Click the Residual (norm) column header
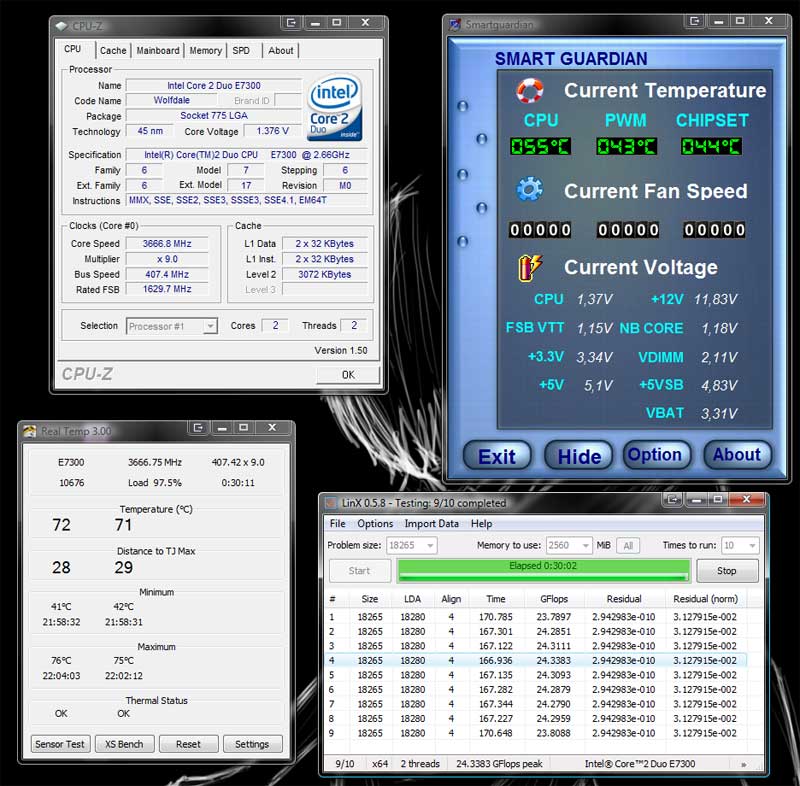The width and height of the screenshot is (800, 786). pos(706,599)
